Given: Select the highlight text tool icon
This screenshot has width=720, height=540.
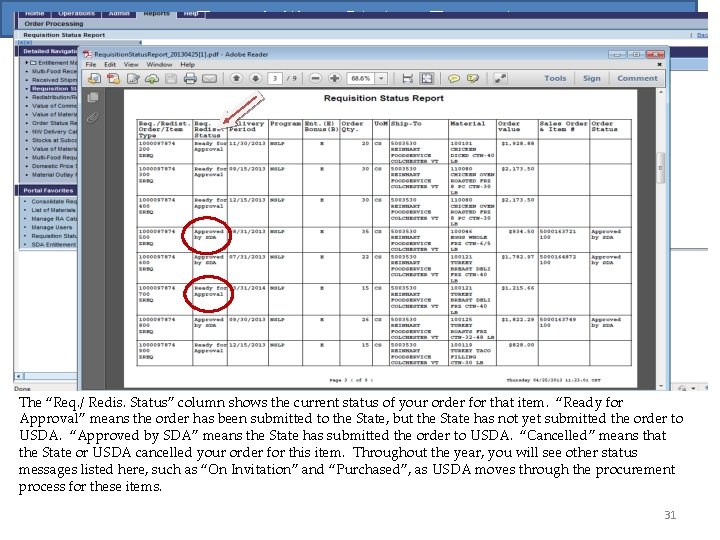Looking at the screenshot, I should (472, 79).
